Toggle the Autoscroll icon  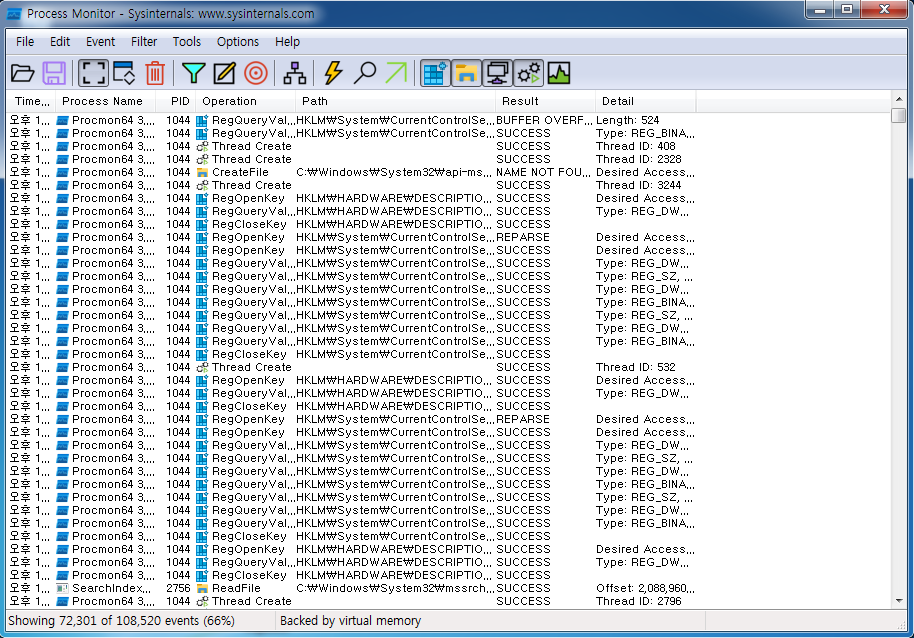click(124, 73)
